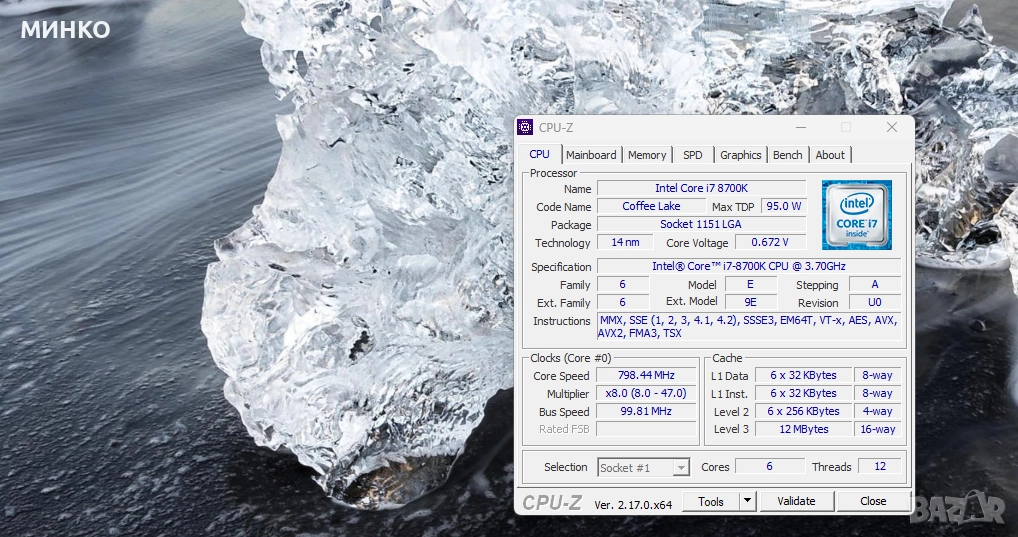Click the processor Name field
1018x537 pixels.
coord(701,188)
